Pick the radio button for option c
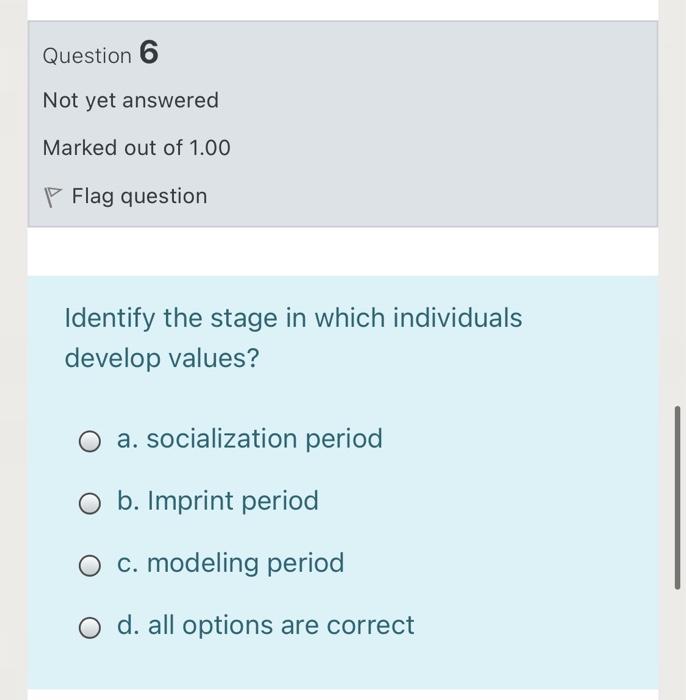 [x=91, y=565]
